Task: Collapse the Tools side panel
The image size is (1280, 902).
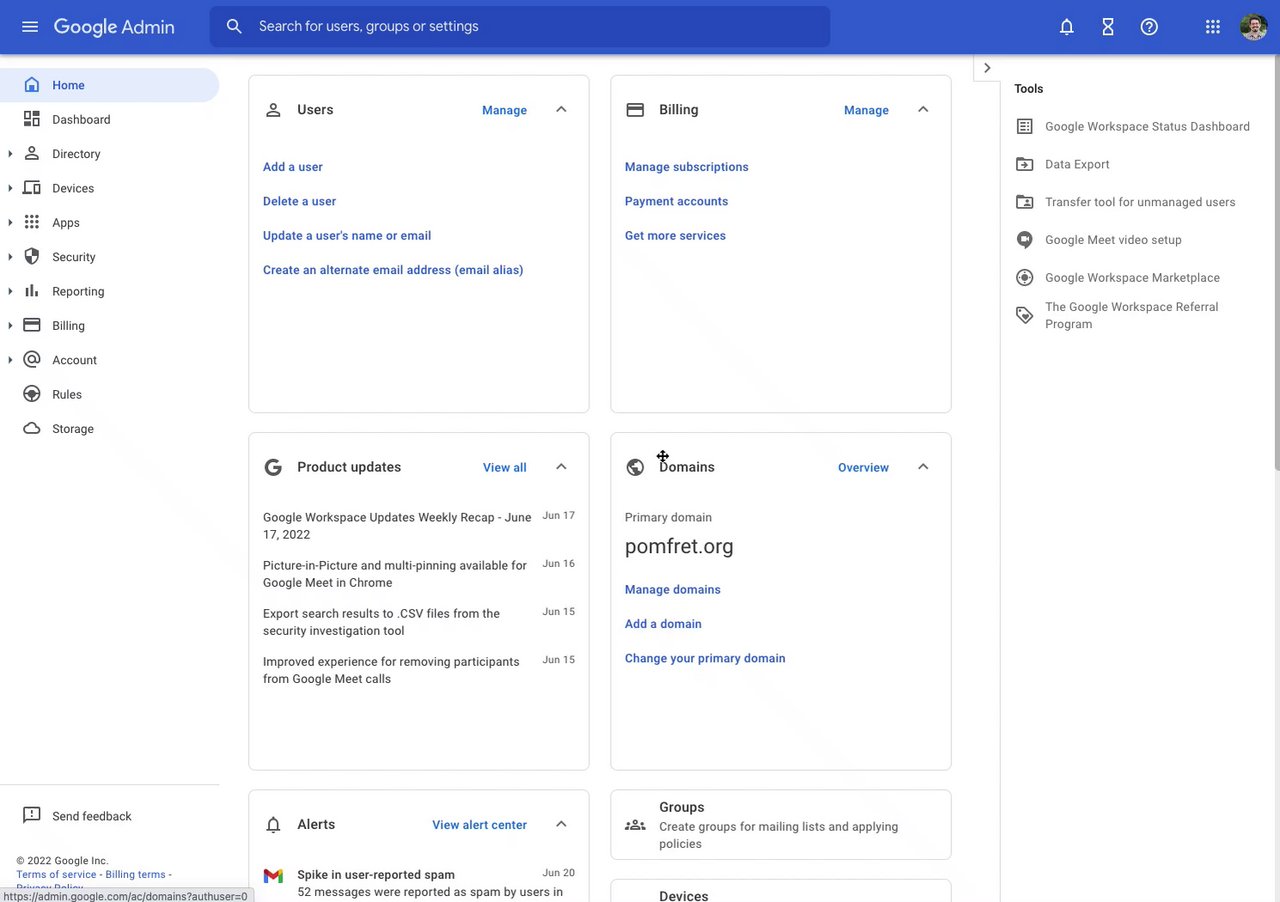Action: (x=987, y=68)
